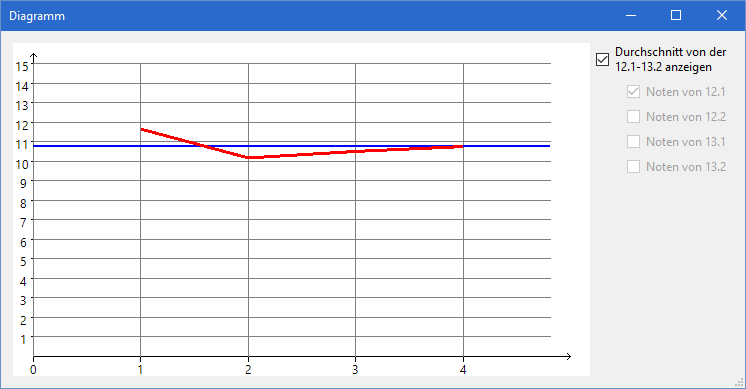Click the y-axis label 15

tap(22, 67)
